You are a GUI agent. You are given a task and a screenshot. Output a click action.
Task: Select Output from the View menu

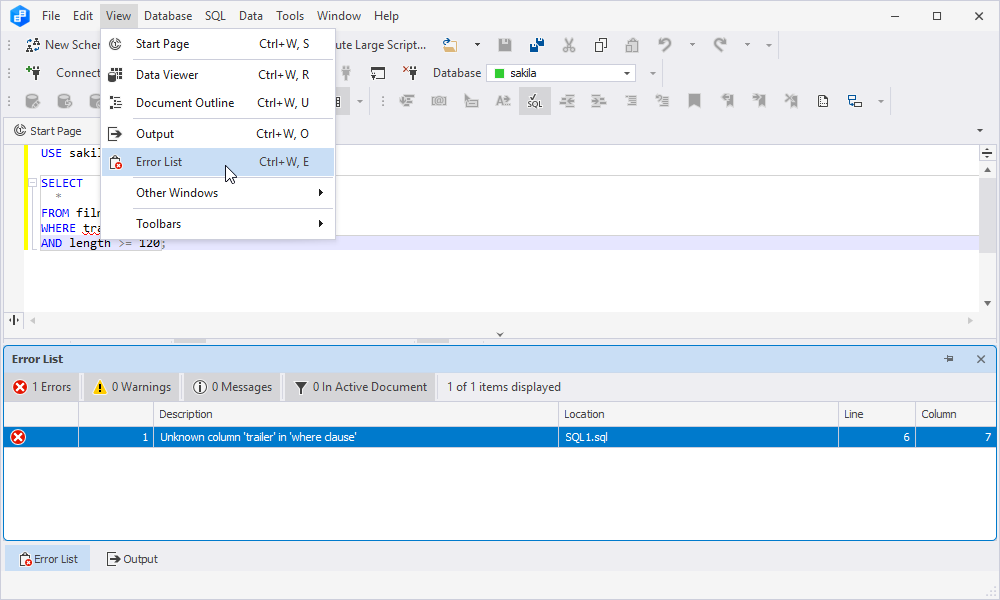coord(217,134)
